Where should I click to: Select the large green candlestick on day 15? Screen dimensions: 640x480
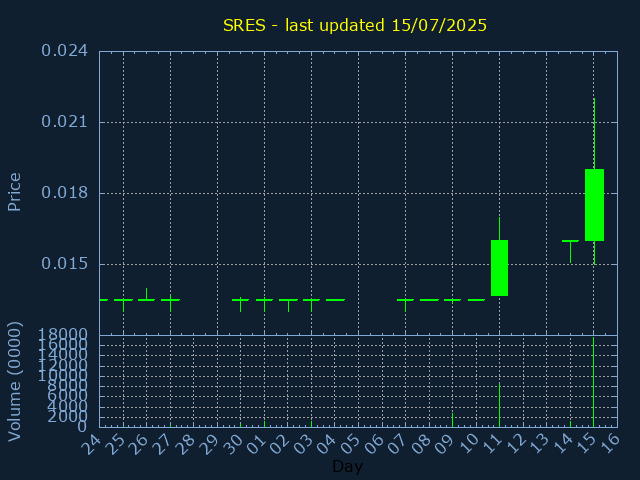pyautogui.click(x=594, y=205)
